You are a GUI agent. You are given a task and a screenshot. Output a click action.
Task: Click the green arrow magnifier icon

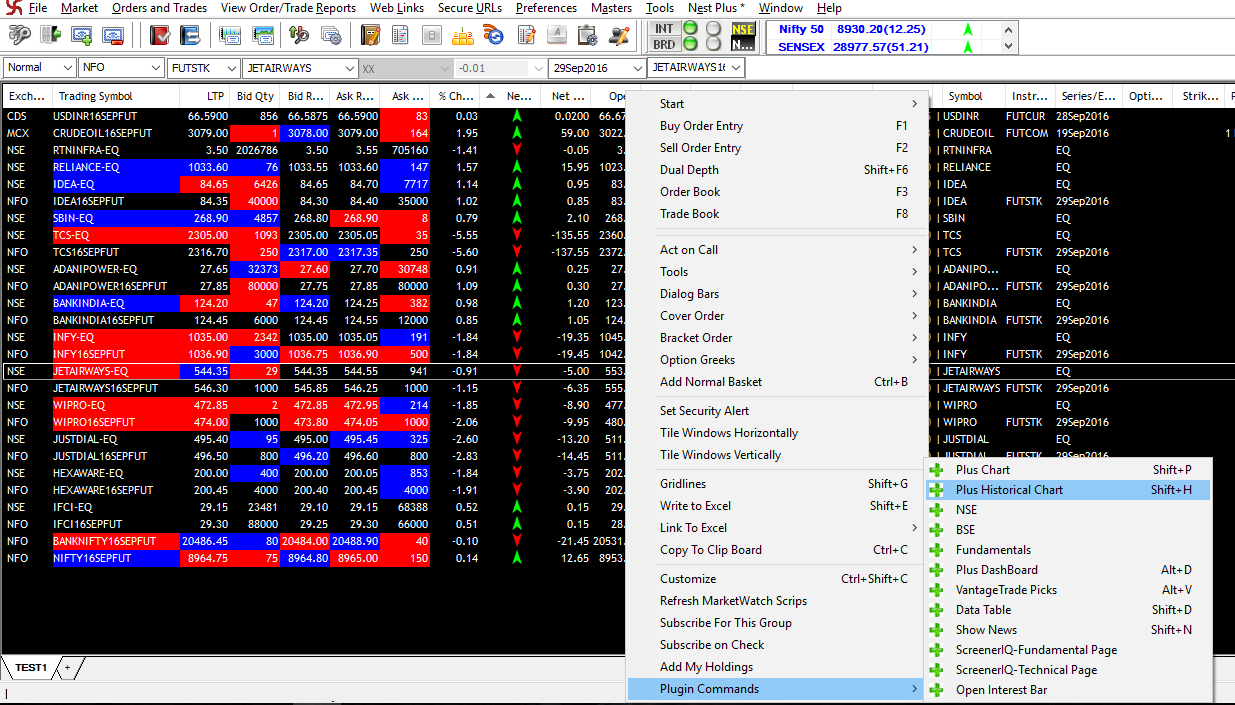[x=298, y=36]
